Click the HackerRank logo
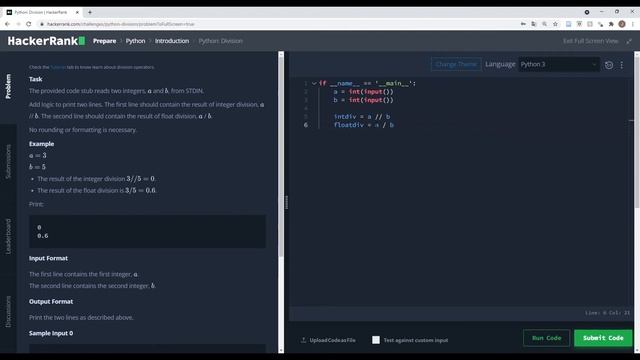 (46, 41)
